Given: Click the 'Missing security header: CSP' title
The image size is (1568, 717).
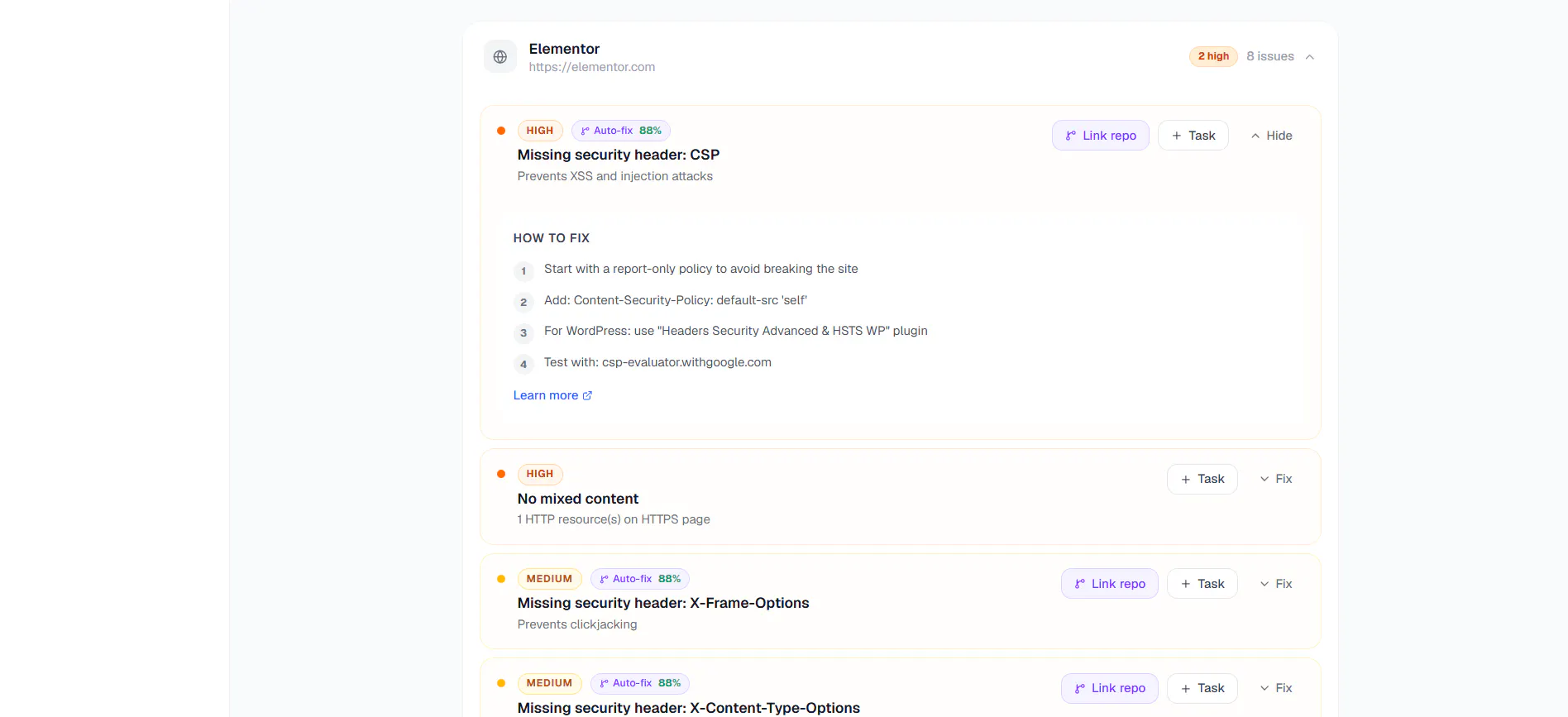Looking at the screenshot, I should pos(619,155).
